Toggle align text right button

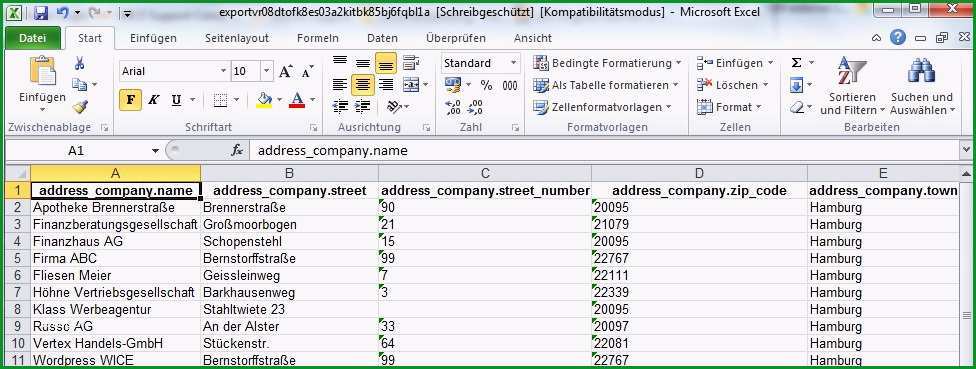click(385, 84)
